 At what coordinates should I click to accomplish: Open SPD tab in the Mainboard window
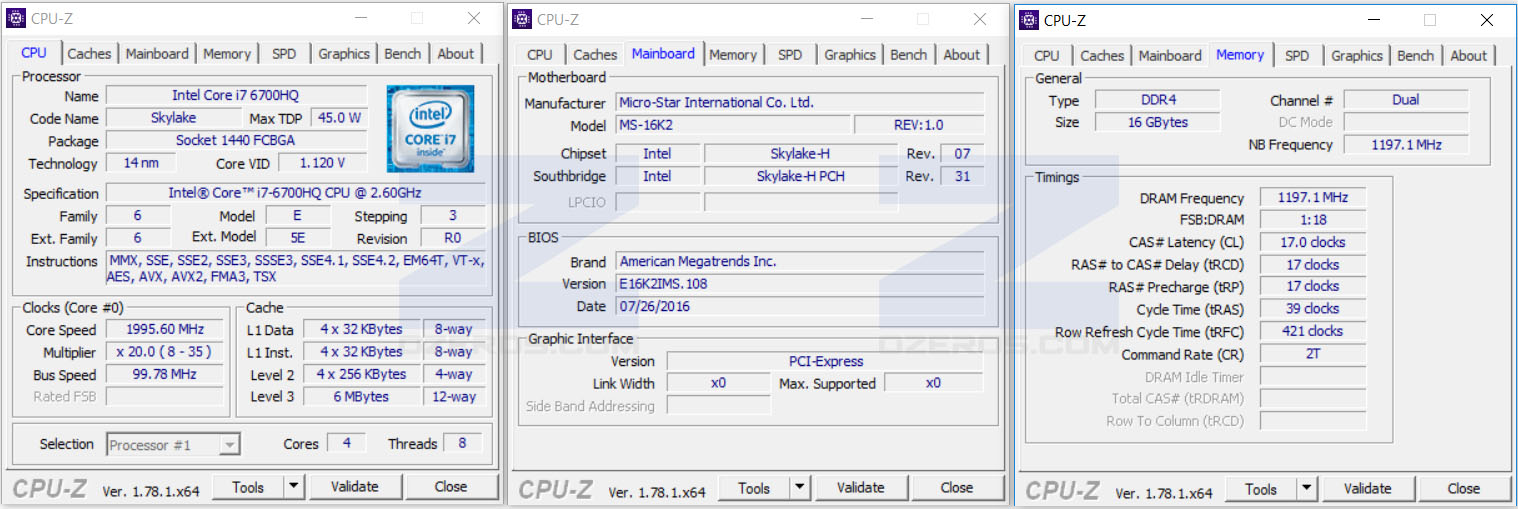pyautogui.click(x=790, y=55)
